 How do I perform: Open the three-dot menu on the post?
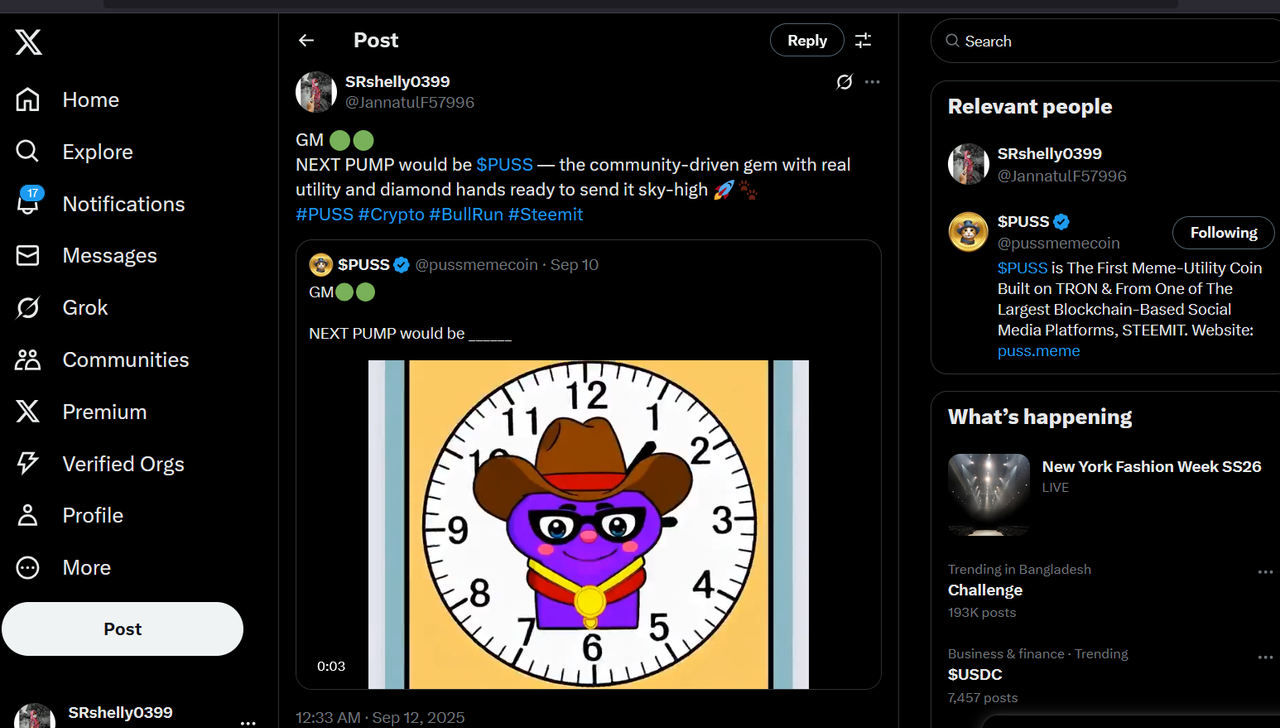pos(872,82)
